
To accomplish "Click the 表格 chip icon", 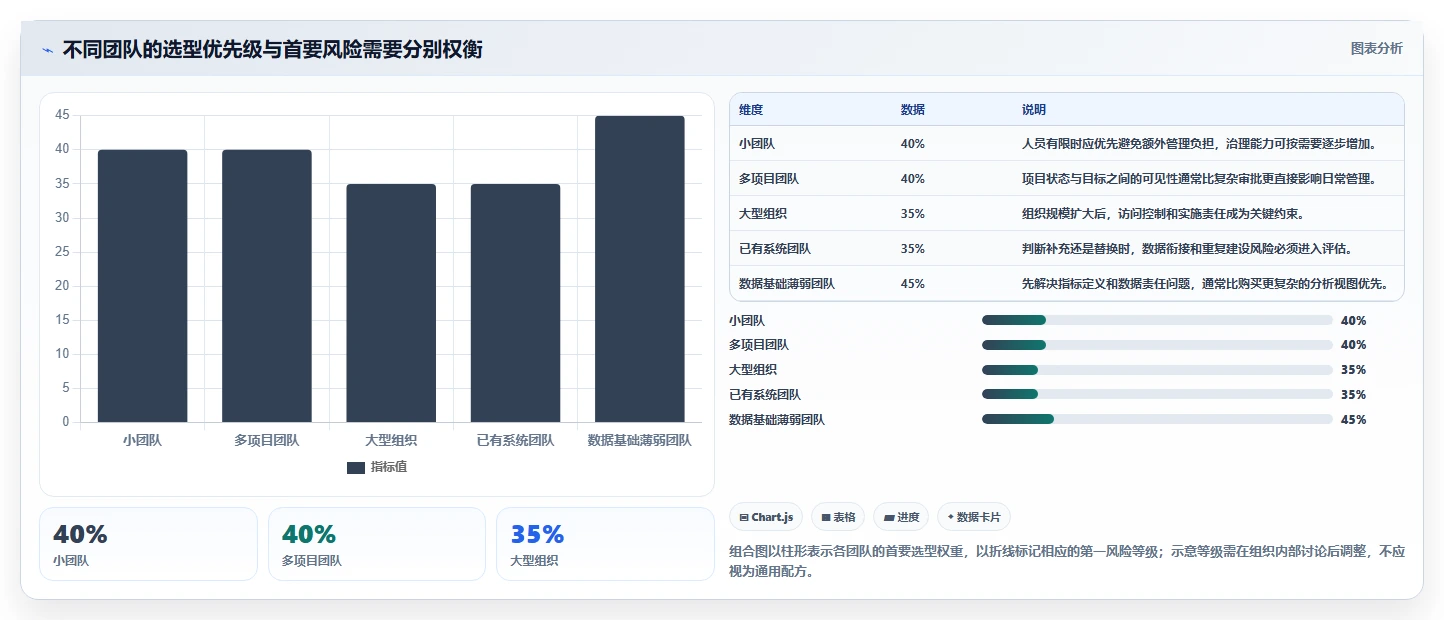I will (826, 517).
